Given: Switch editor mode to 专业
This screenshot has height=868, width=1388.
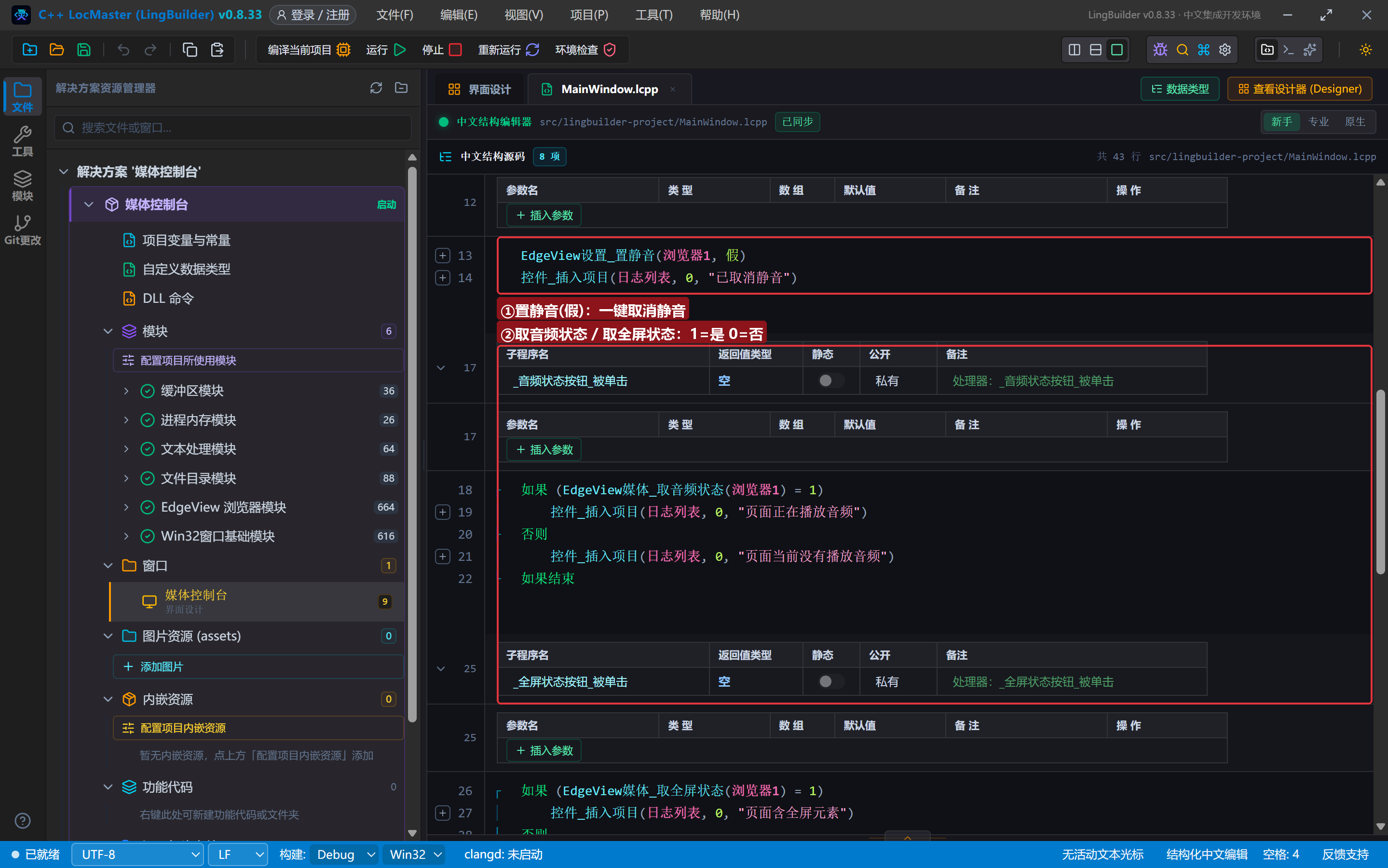Looking at the screenshot, I should click(1318, 122).
